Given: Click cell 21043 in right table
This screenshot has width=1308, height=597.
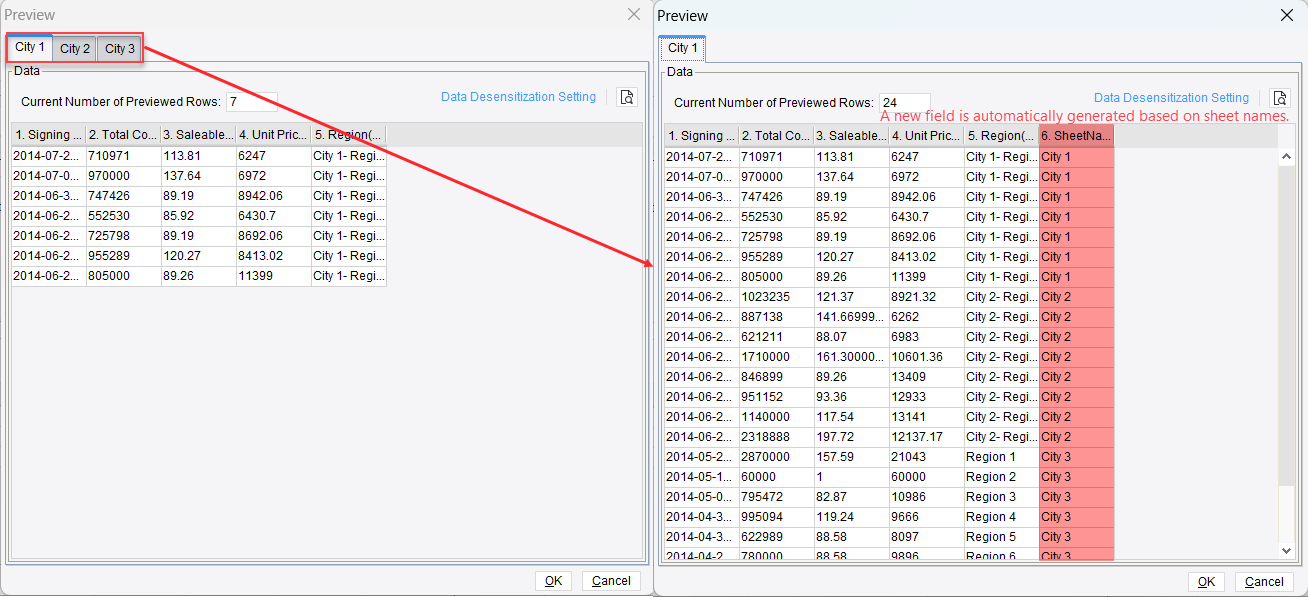Looking at the screenshot, I should pyautogui.click(x=926, y=457).
